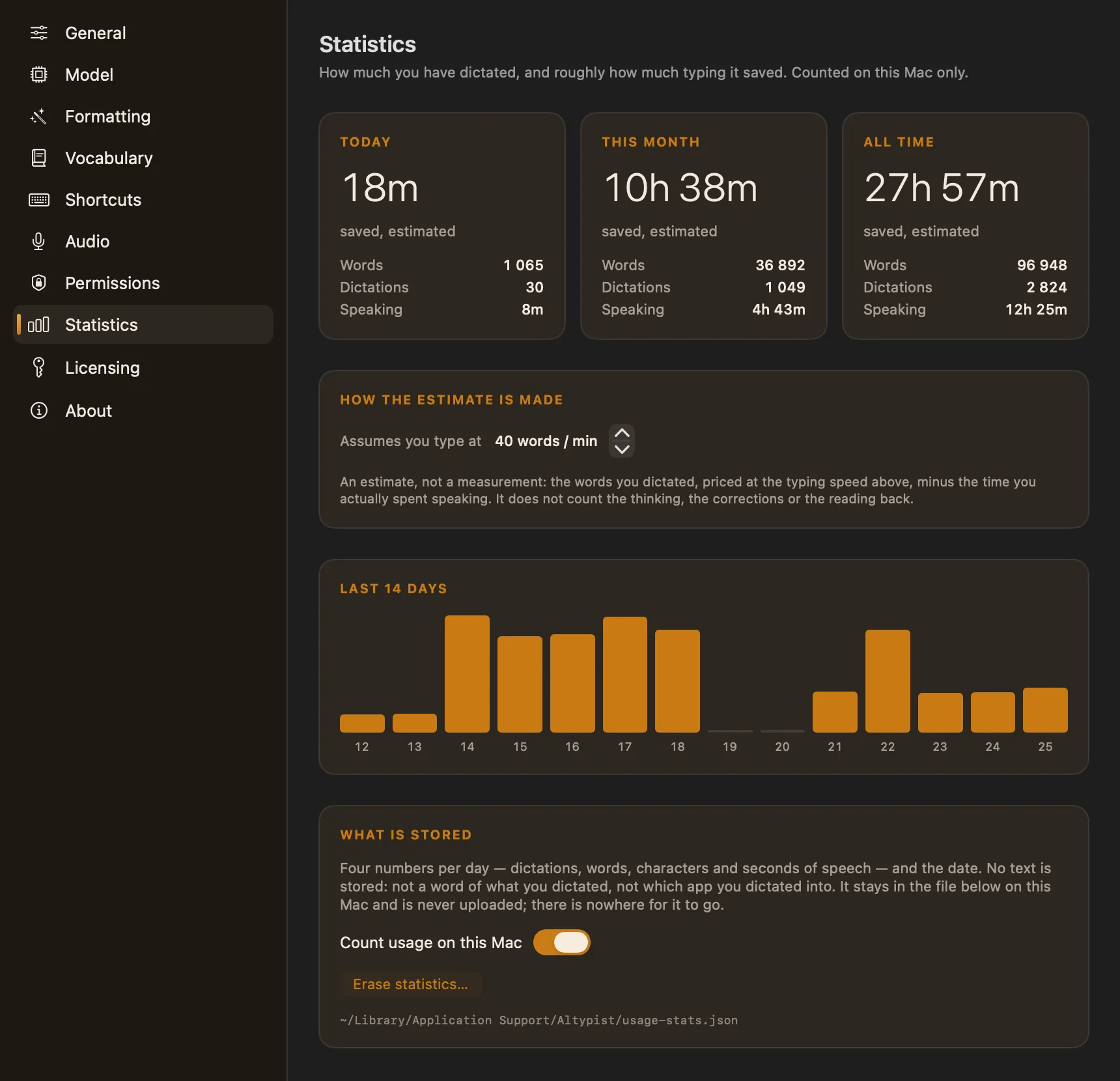Open Permissions via the shield lock icon

[x=39, y=283]
